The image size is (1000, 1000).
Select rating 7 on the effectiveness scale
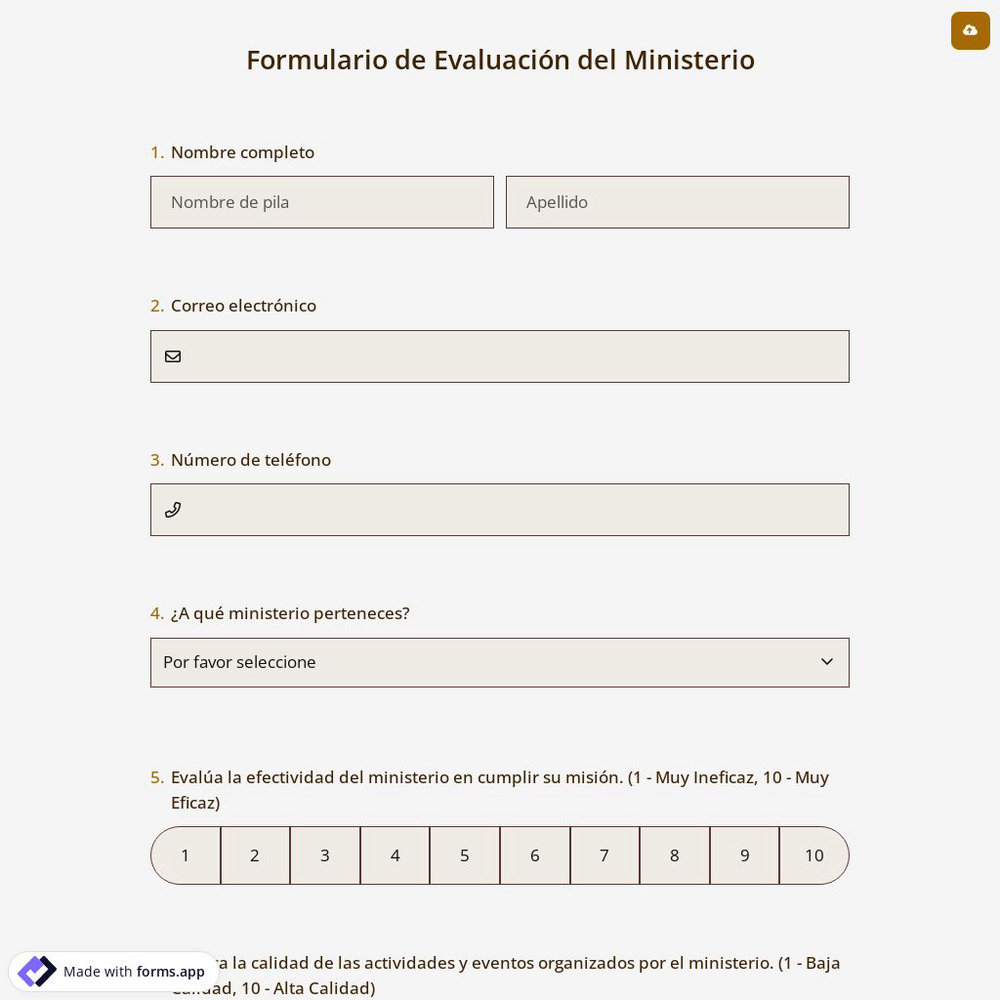[x=604, y=855]
